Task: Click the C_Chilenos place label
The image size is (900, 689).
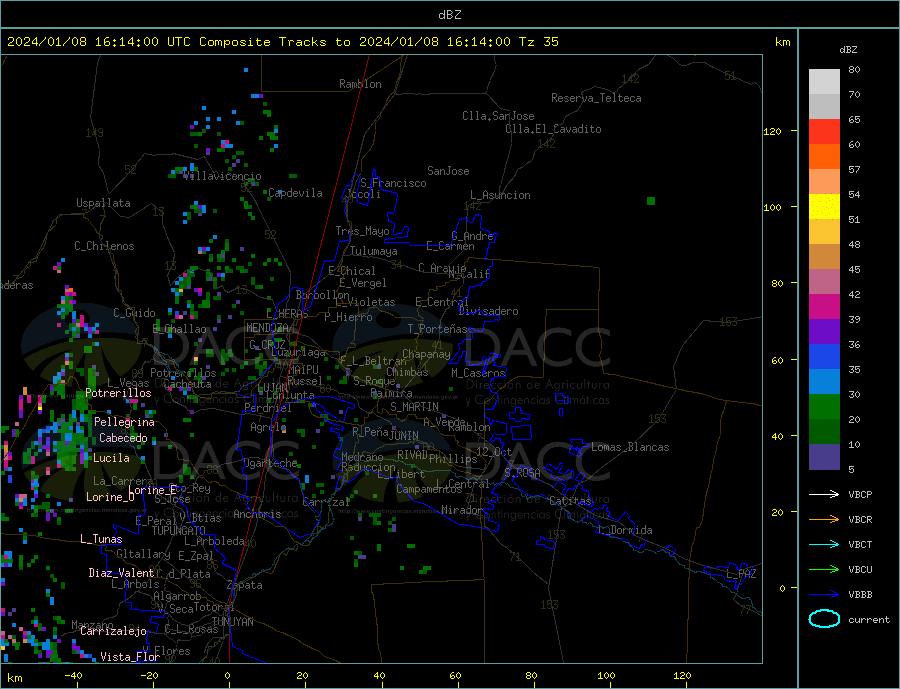Action: click(104, 246)
